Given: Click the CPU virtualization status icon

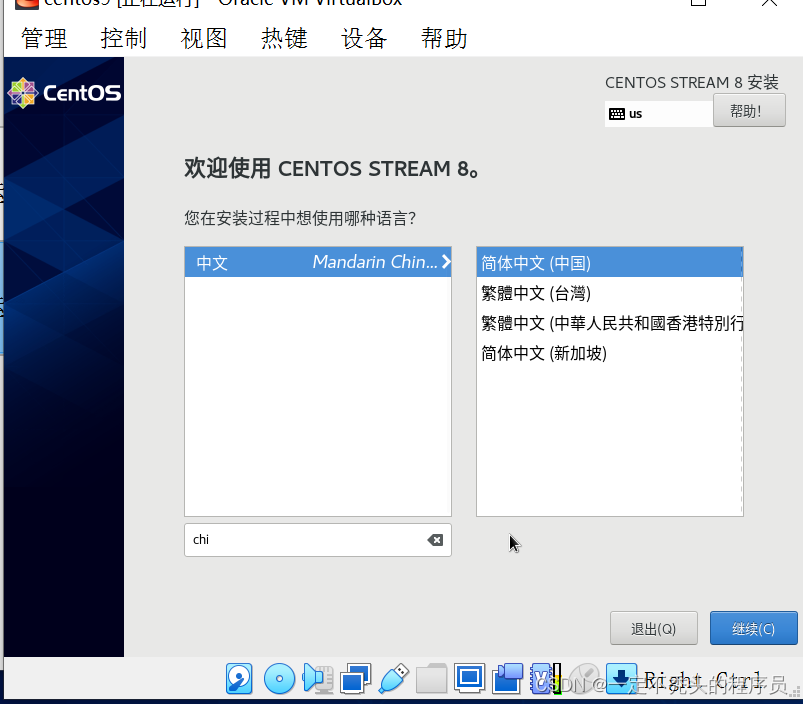Looking at the screenshot, I should [x=545, y=679].
